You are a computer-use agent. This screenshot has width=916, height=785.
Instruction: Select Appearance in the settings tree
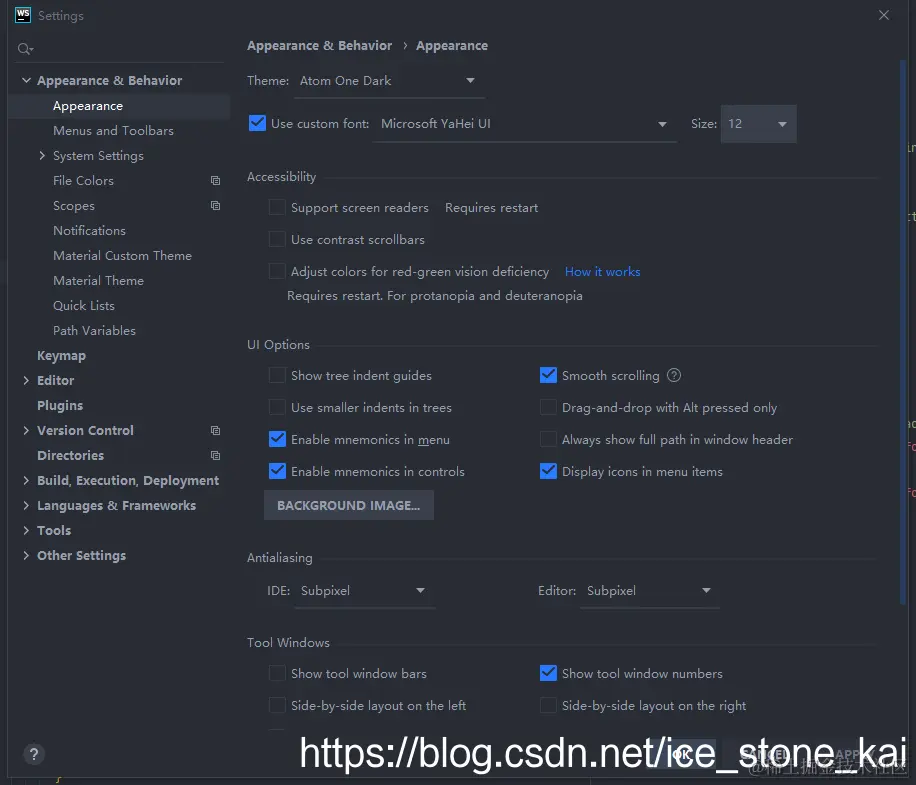click(x=119, y=106)
